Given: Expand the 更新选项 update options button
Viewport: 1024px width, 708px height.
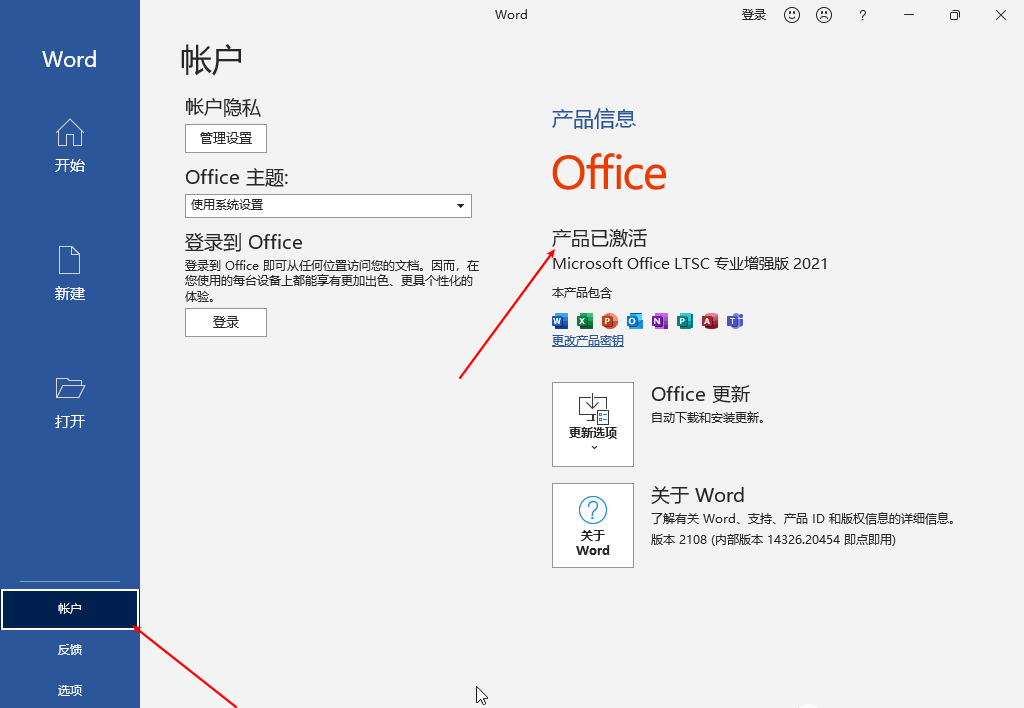Looking at the screenshot, I should coord(592,425).
